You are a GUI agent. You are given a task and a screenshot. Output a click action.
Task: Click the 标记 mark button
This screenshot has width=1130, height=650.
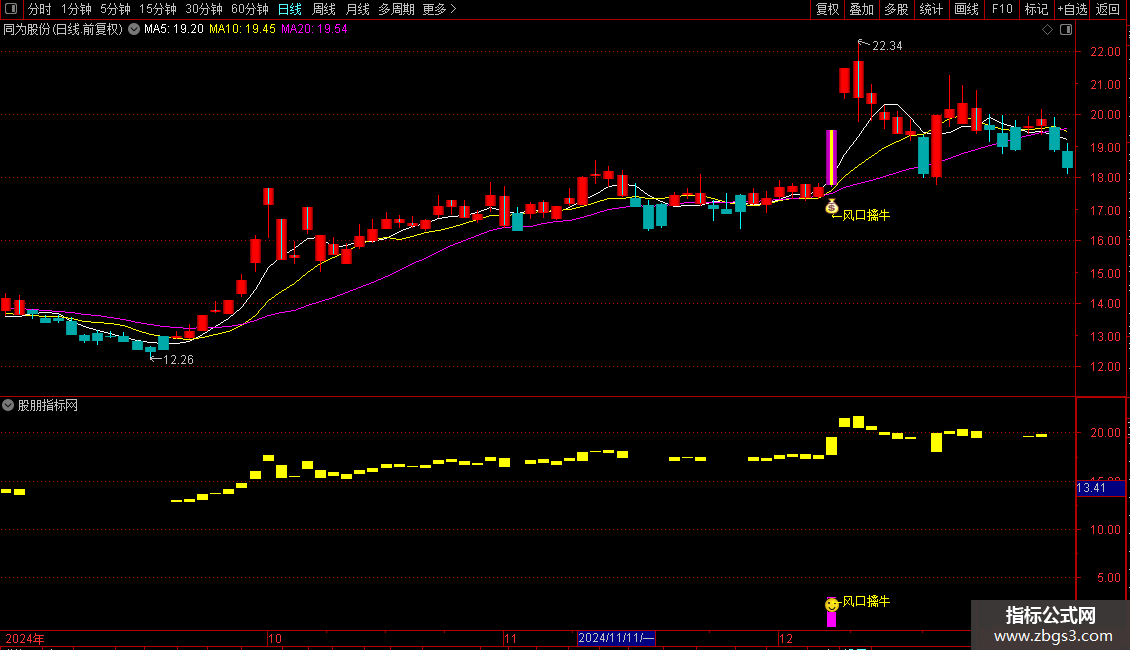pos(1036,9)
